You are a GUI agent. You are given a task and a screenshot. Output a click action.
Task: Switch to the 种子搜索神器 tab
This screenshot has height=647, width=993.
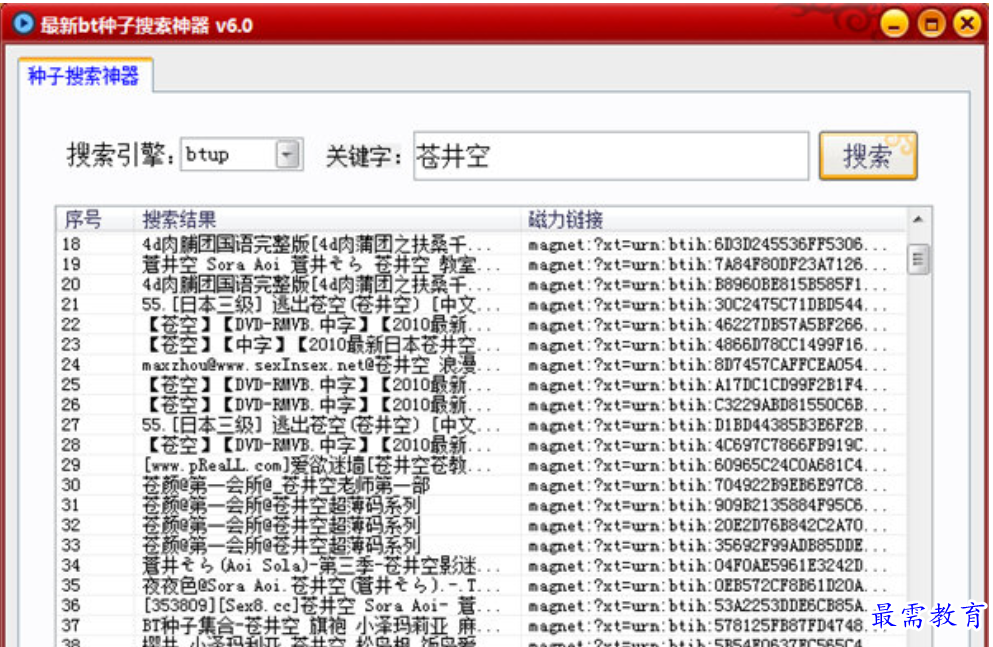(84, 77)
